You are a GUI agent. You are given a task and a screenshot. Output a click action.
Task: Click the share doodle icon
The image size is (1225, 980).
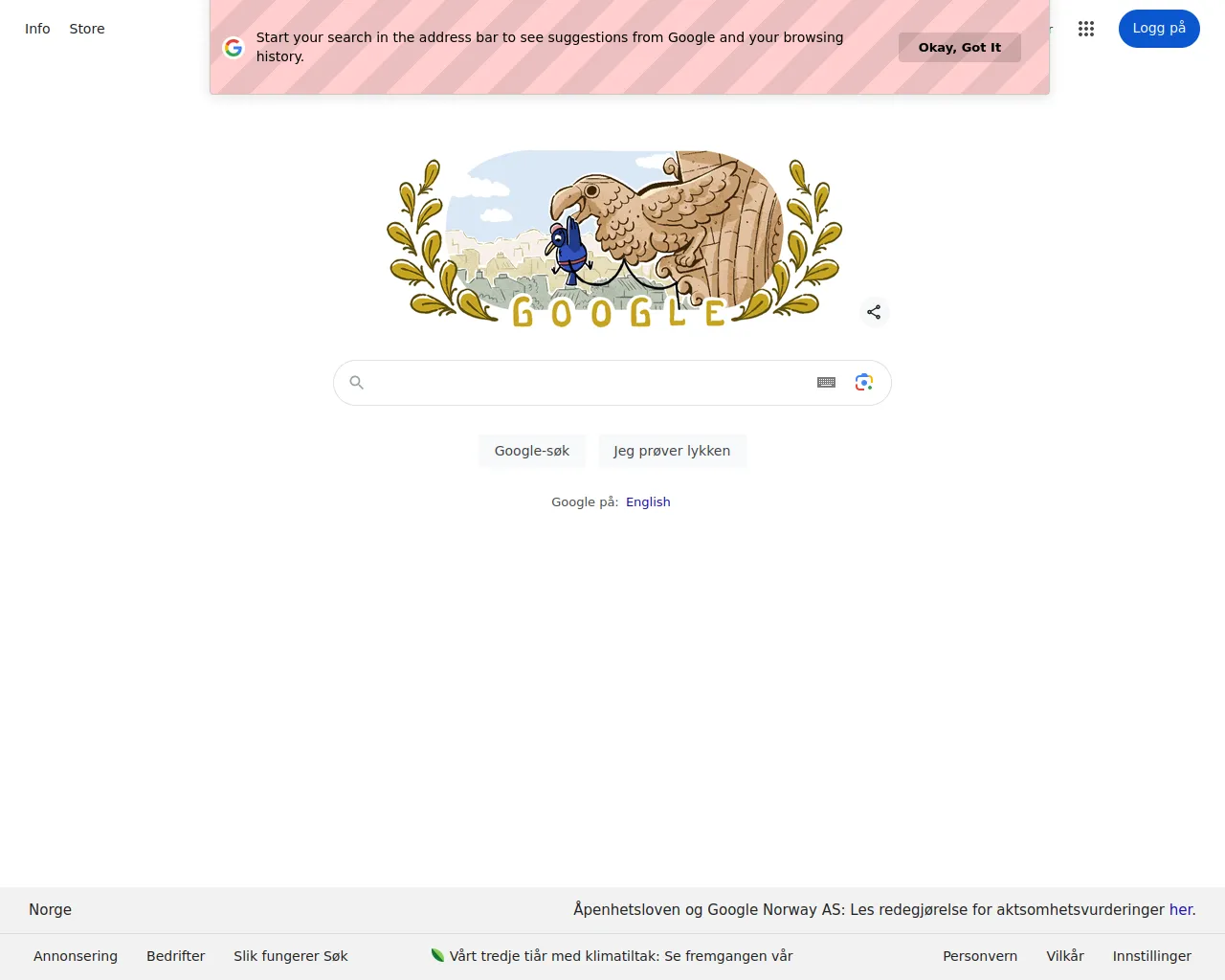pos(874,312)
